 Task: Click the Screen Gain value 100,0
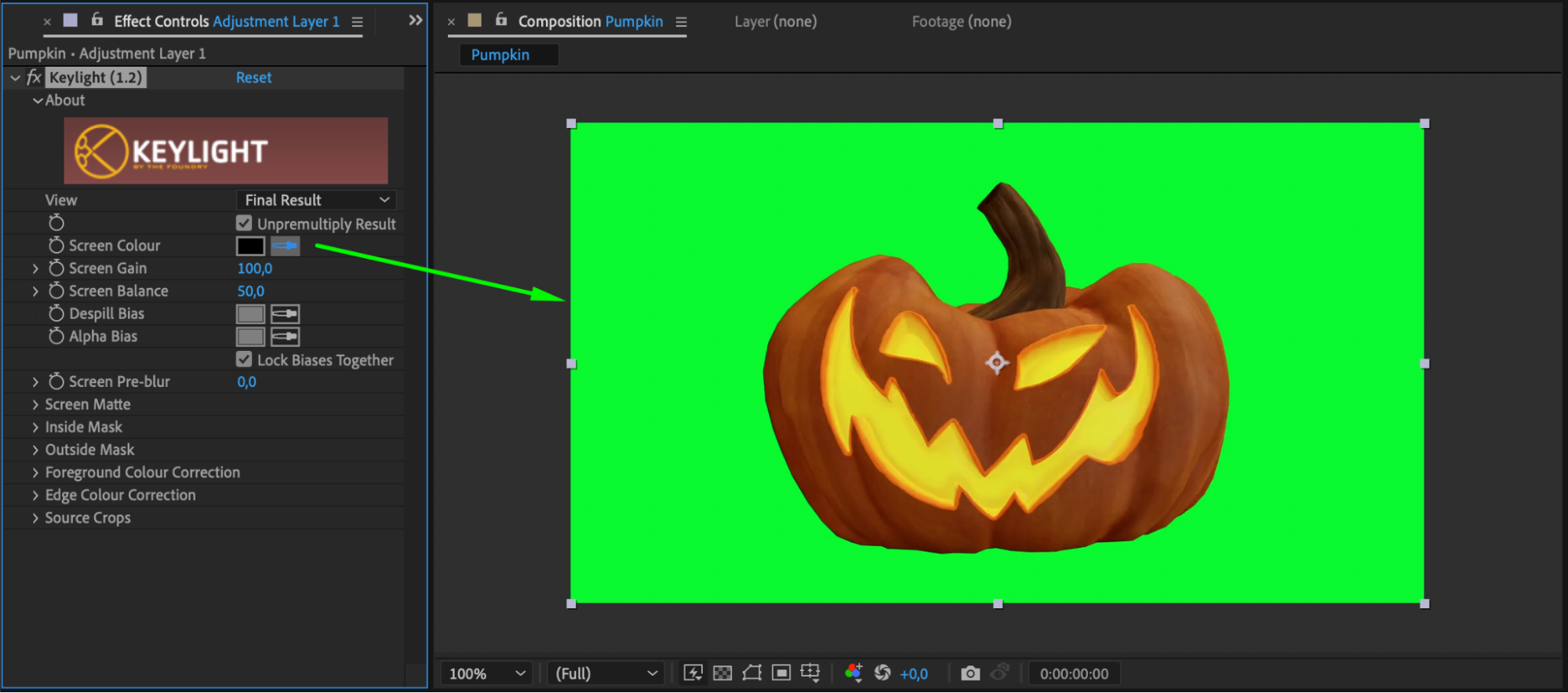pos(254,268)
